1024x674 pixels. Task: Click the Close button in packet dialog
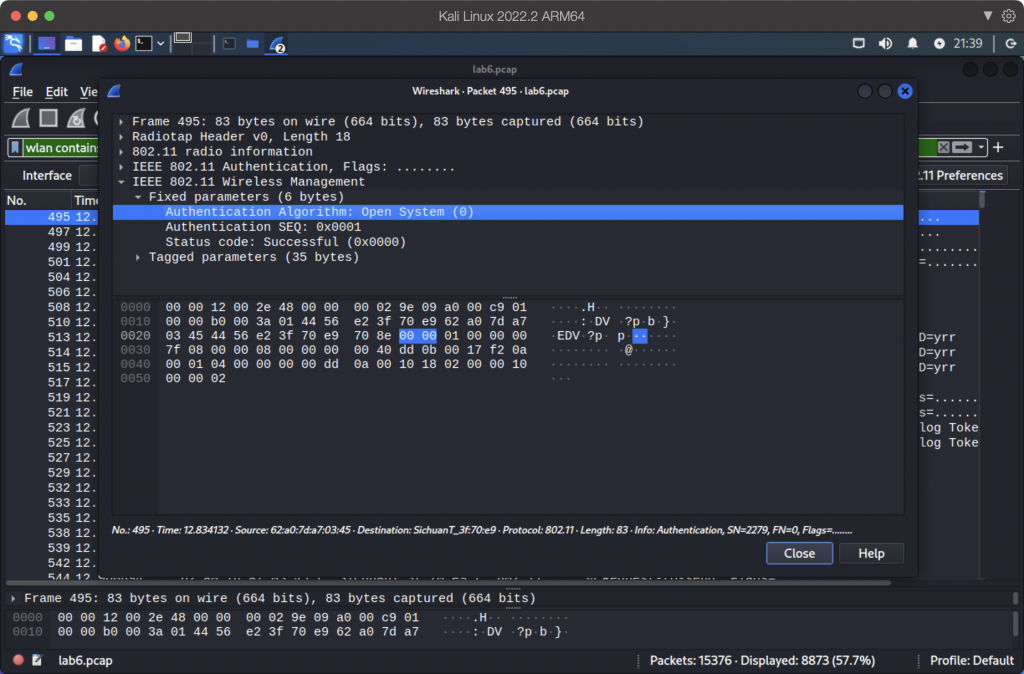tap(799, 553)
